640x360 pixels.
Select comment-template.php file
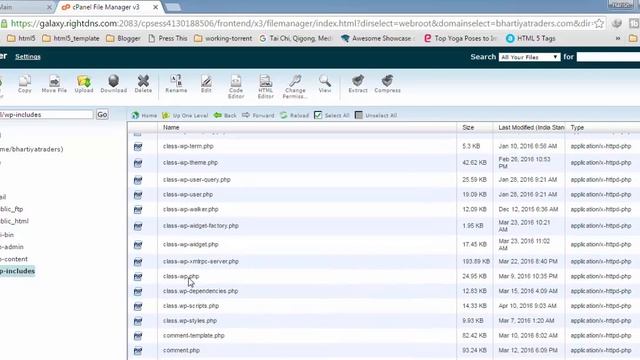pos(194,336)
